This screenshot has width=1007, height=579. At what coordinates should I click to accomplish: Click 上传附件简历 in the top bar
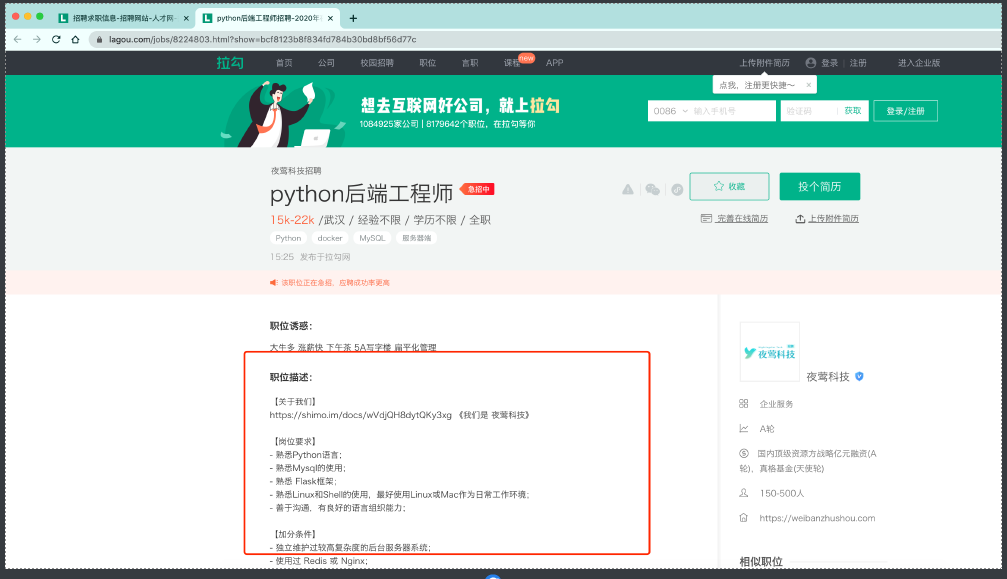tap(764, 63)
